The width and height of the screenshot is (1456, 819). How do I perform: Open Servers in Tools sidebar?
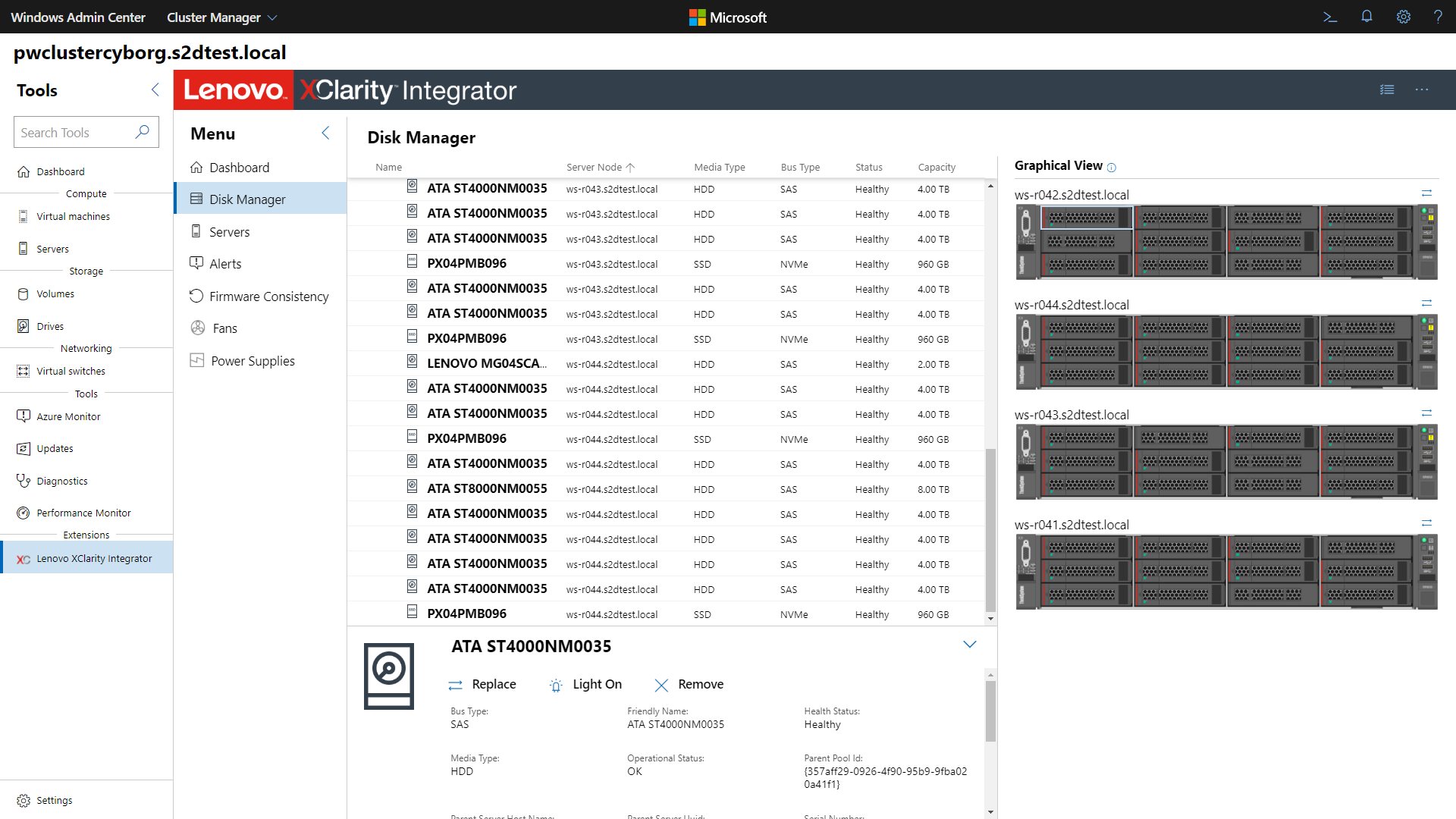click(86, 249)
